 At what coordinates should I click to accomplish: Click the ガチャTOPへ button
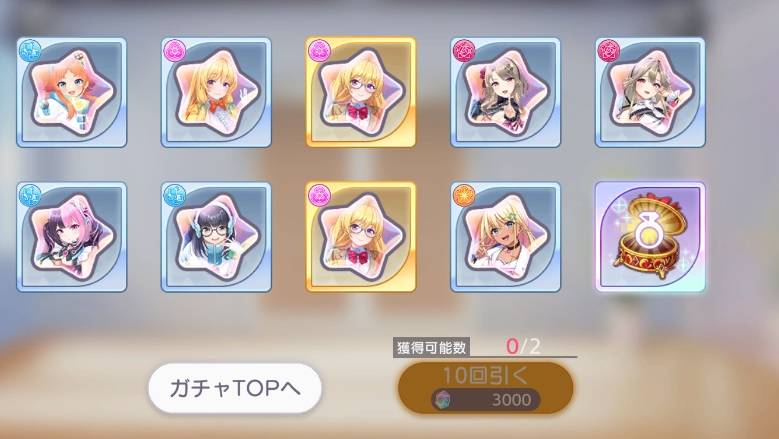click(x=235, y=388)
